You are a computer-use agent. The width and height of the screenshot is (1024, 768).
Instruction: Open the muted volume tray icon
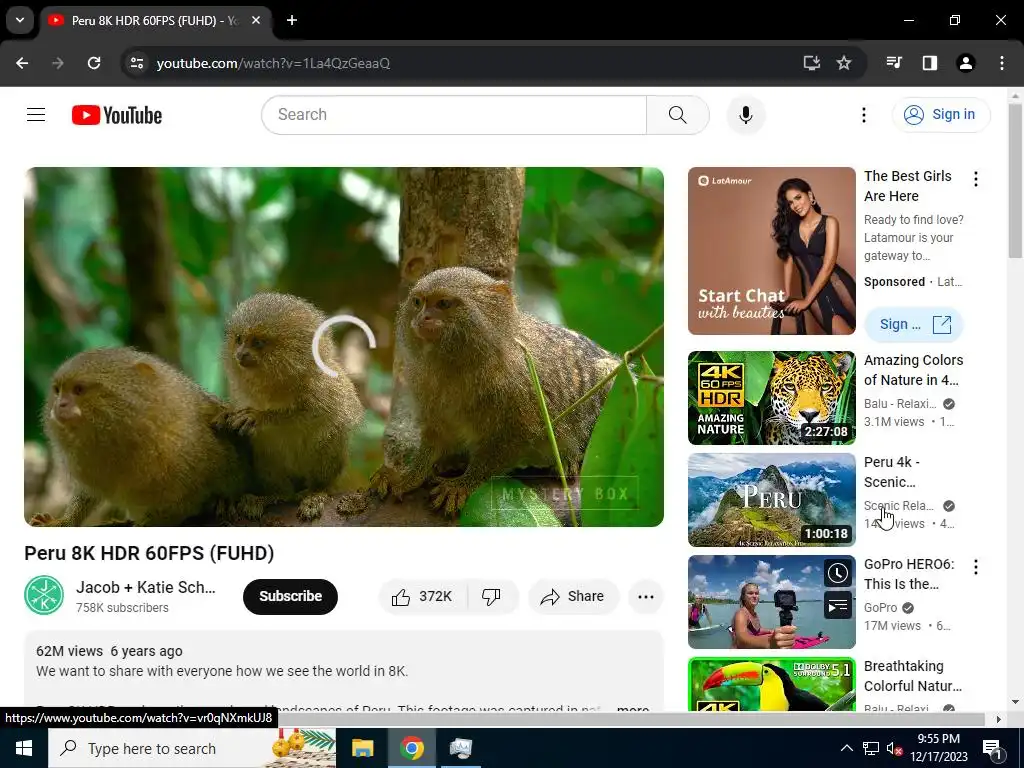[894, 748]
